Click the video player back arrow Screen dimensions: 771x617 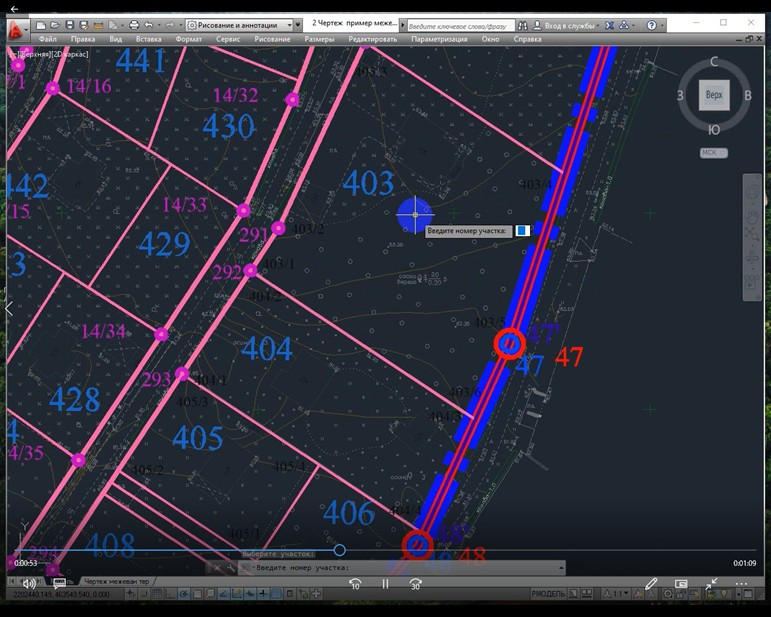[14, 9]
